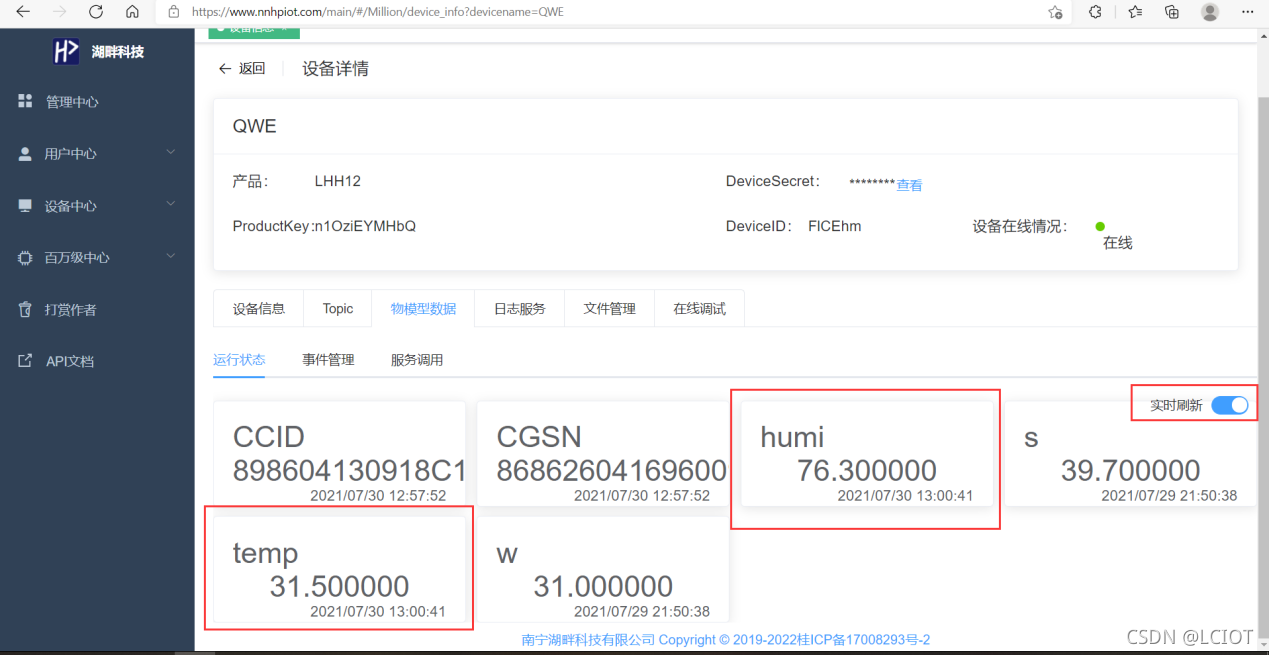Screen dimensions: 1269x655
Task: Open the browser home page icon
Action: click(x=132, y=12)
